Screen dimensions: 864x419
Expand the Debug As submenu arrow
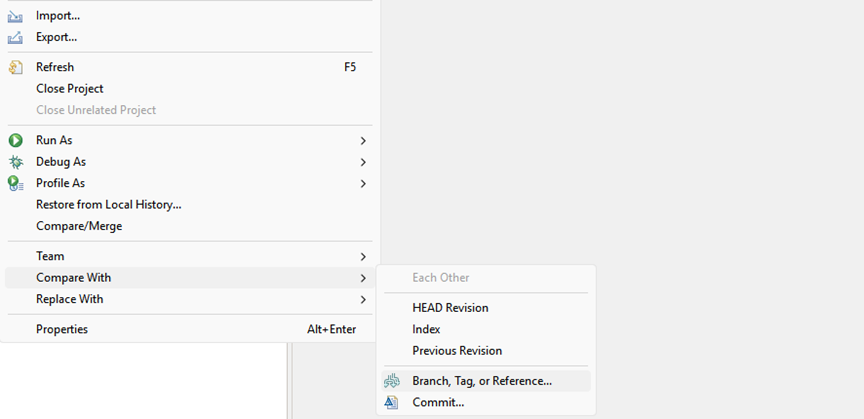363,162
